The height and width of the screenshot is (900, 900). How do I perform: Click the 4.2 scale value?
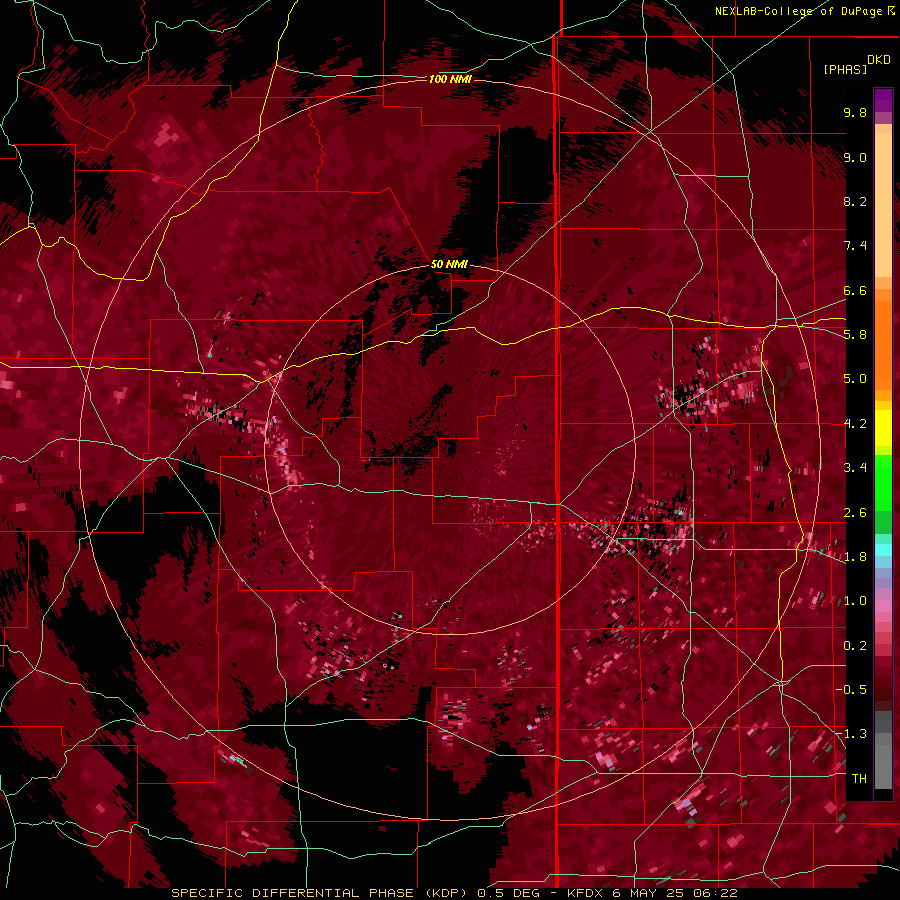click(x=855, y=424)
